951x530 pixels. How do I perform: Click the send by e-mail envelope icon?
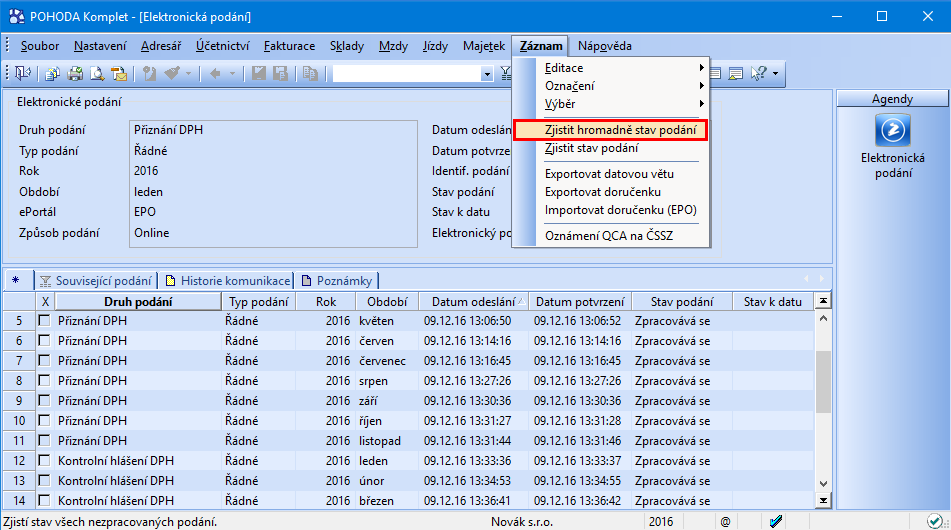119,73
